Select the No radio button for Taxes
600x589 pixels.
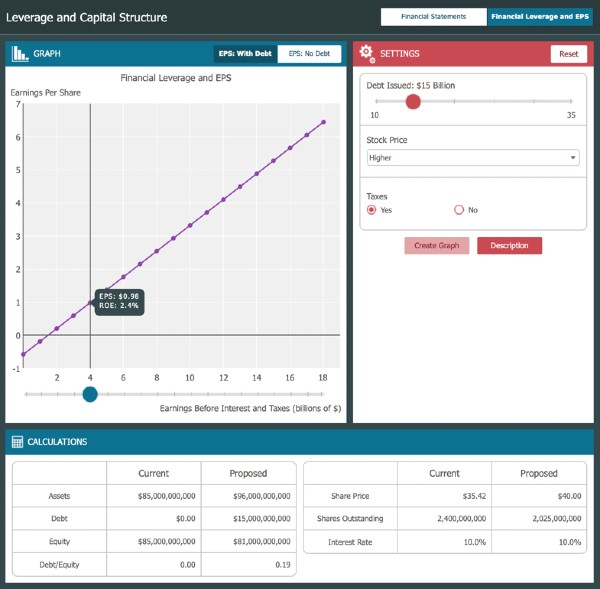pyautogui.click(x=459, y=210)
